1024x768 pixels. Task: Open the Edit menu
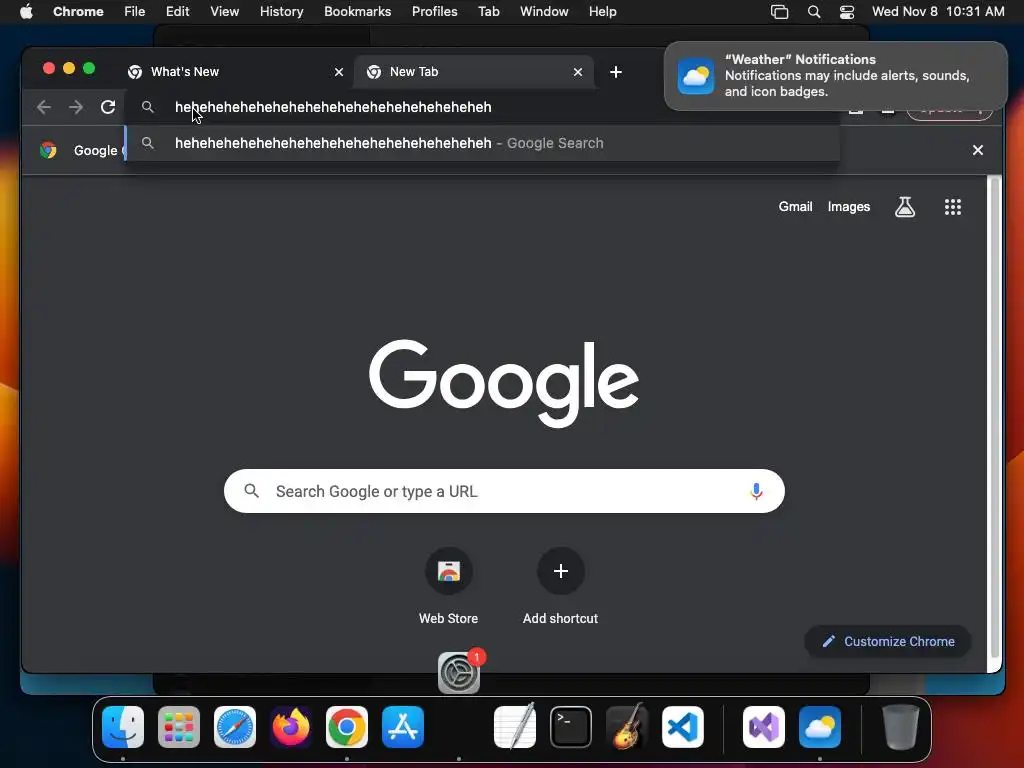coord(178,12)
